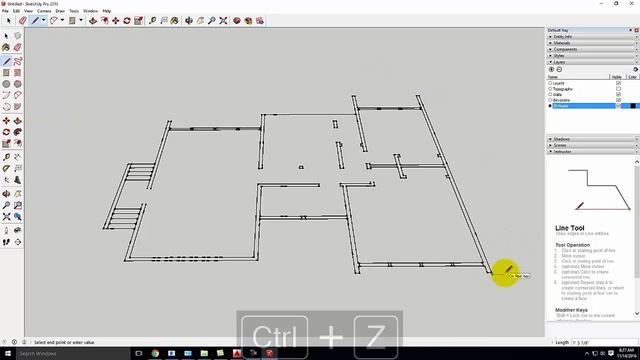Select the Push/Pull tool in top toolbar

pos(93,20)
